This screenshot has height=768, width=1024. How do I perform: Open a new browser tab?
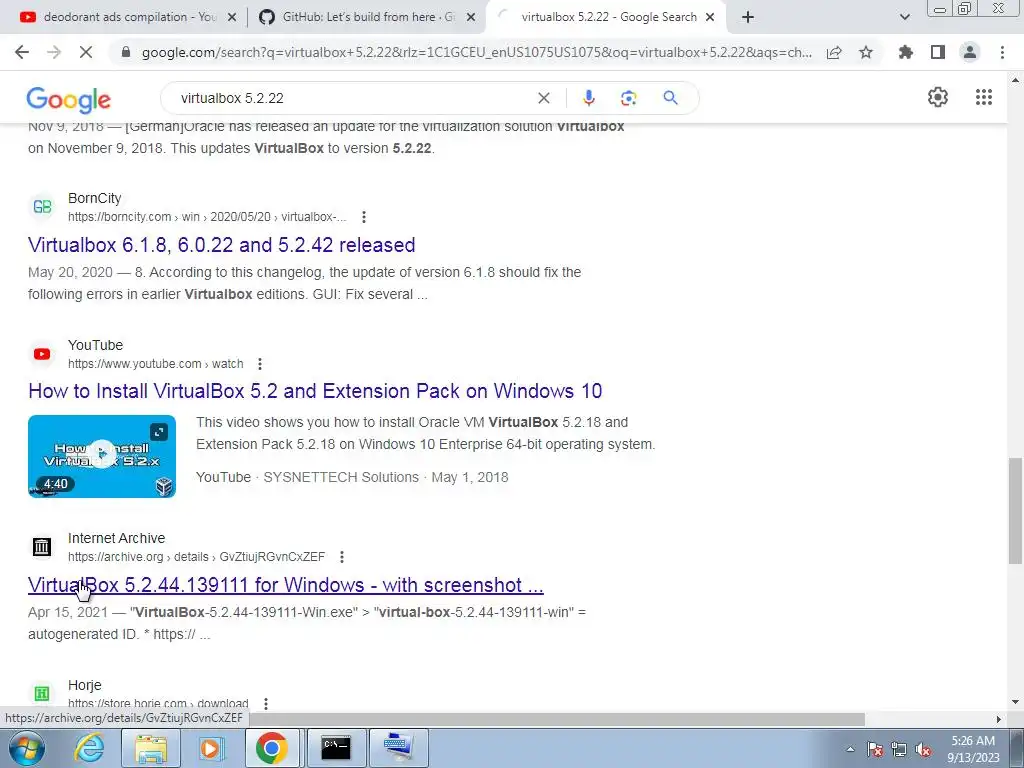[x=748, y=18]
